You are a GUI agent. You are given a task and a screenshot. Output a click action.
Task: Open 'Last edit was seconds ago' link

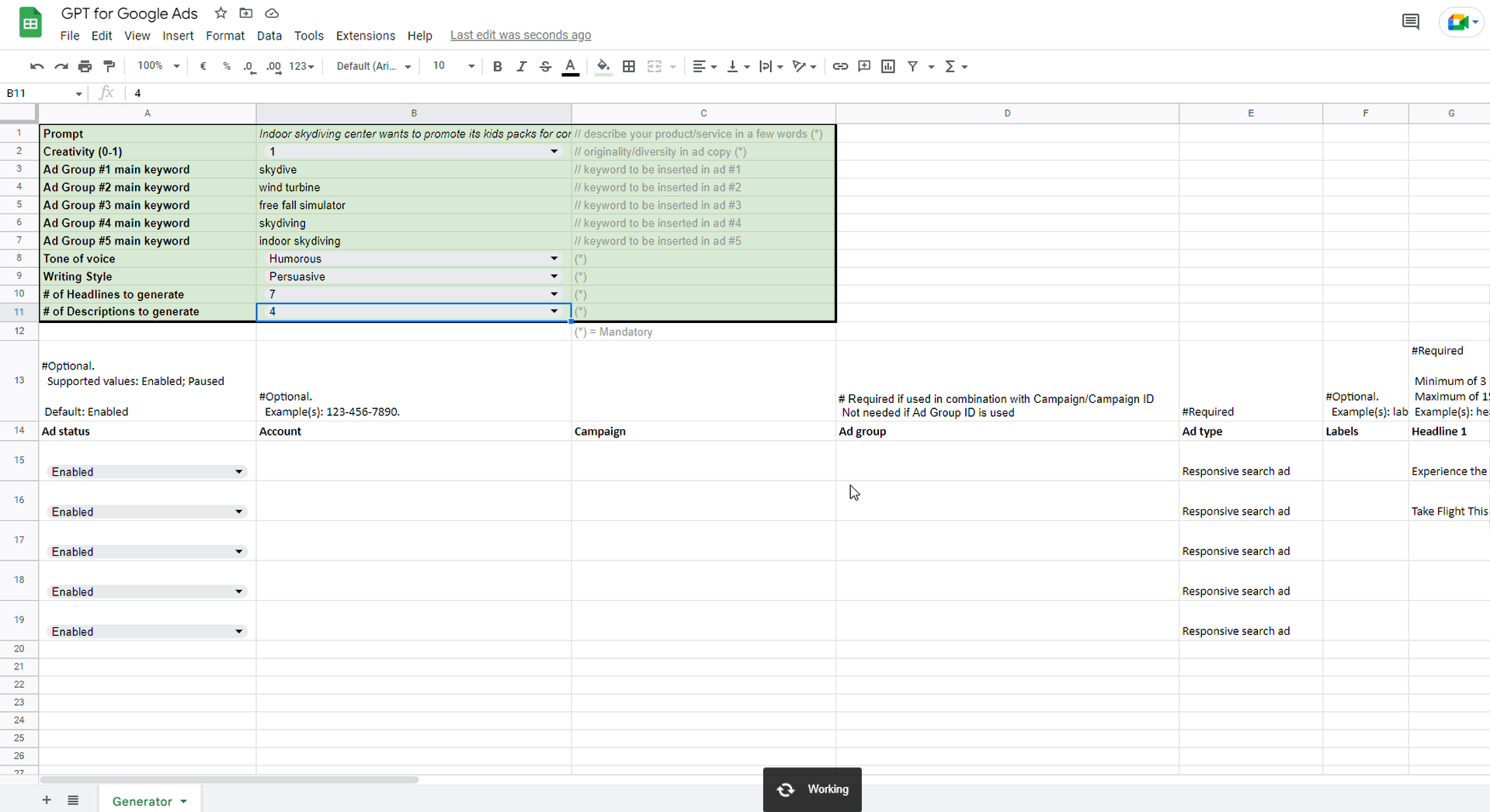point(520,35)
